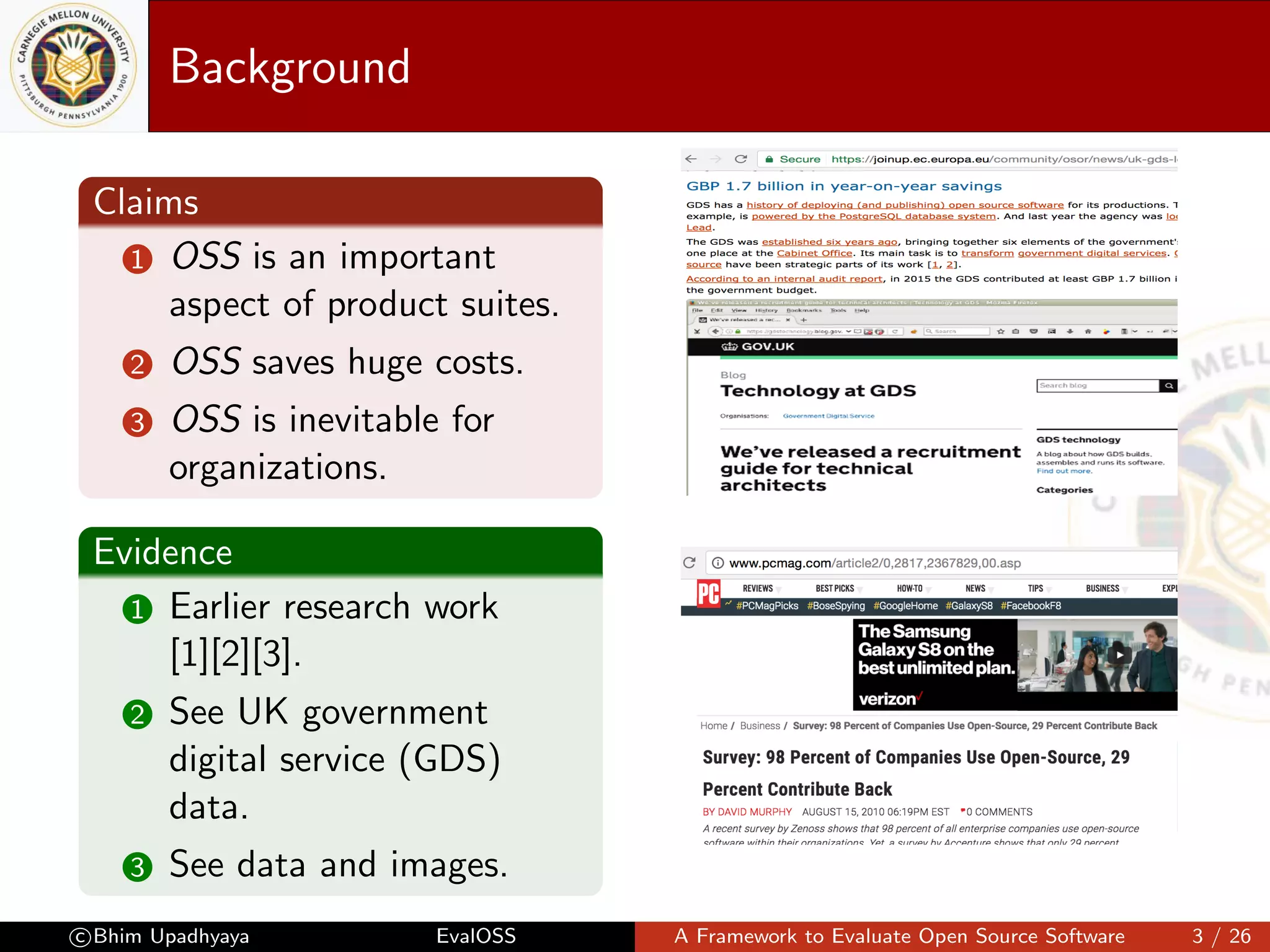This screenshot has height=952, width=1270.
Task: Open the Edit menu in Firefox
Action: (x=717, y=310)
